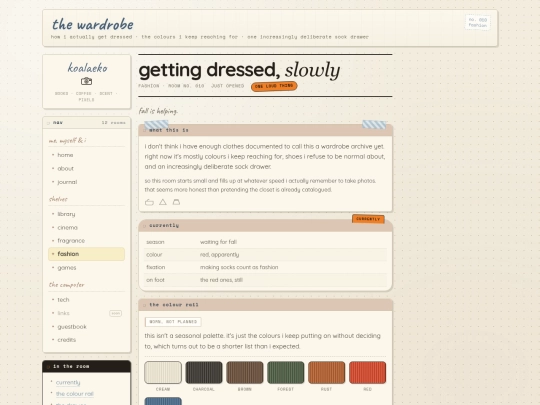This screenshot has height=405, width=540.
Task: Select the cream colour swatch
Action: pos(163,372)
